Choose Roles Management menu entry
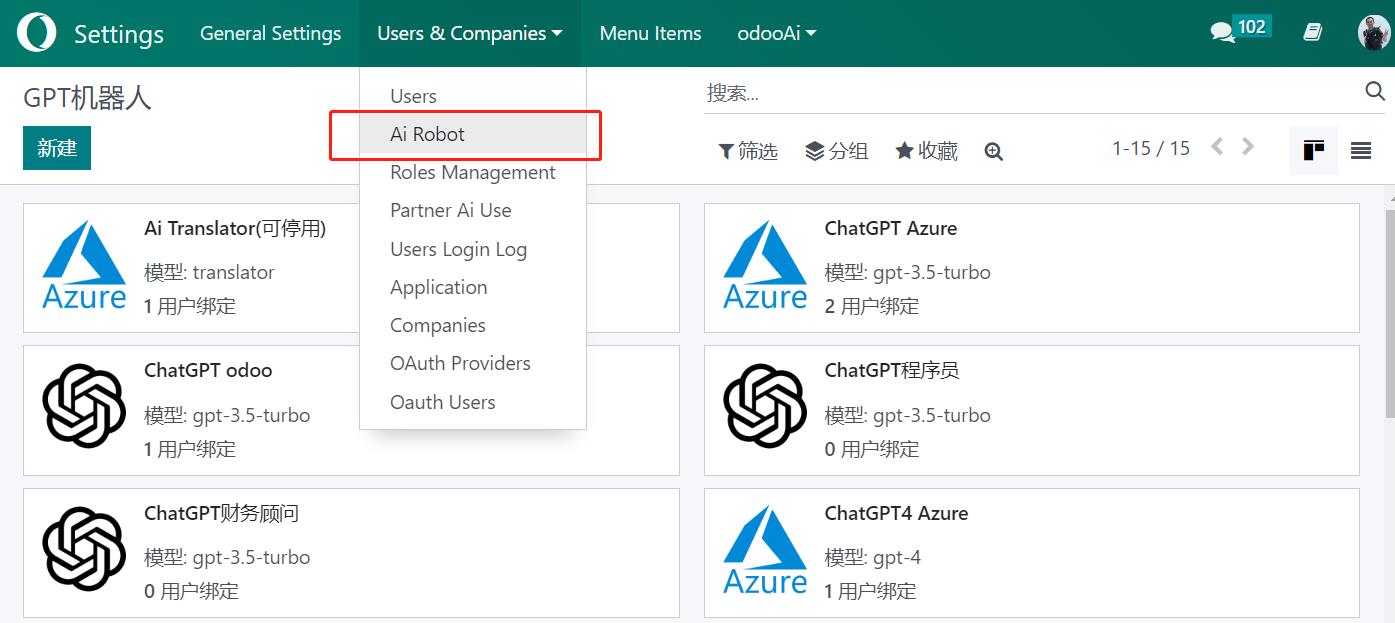This screenshot has height=623, width=1395. (x=472, y=172)
